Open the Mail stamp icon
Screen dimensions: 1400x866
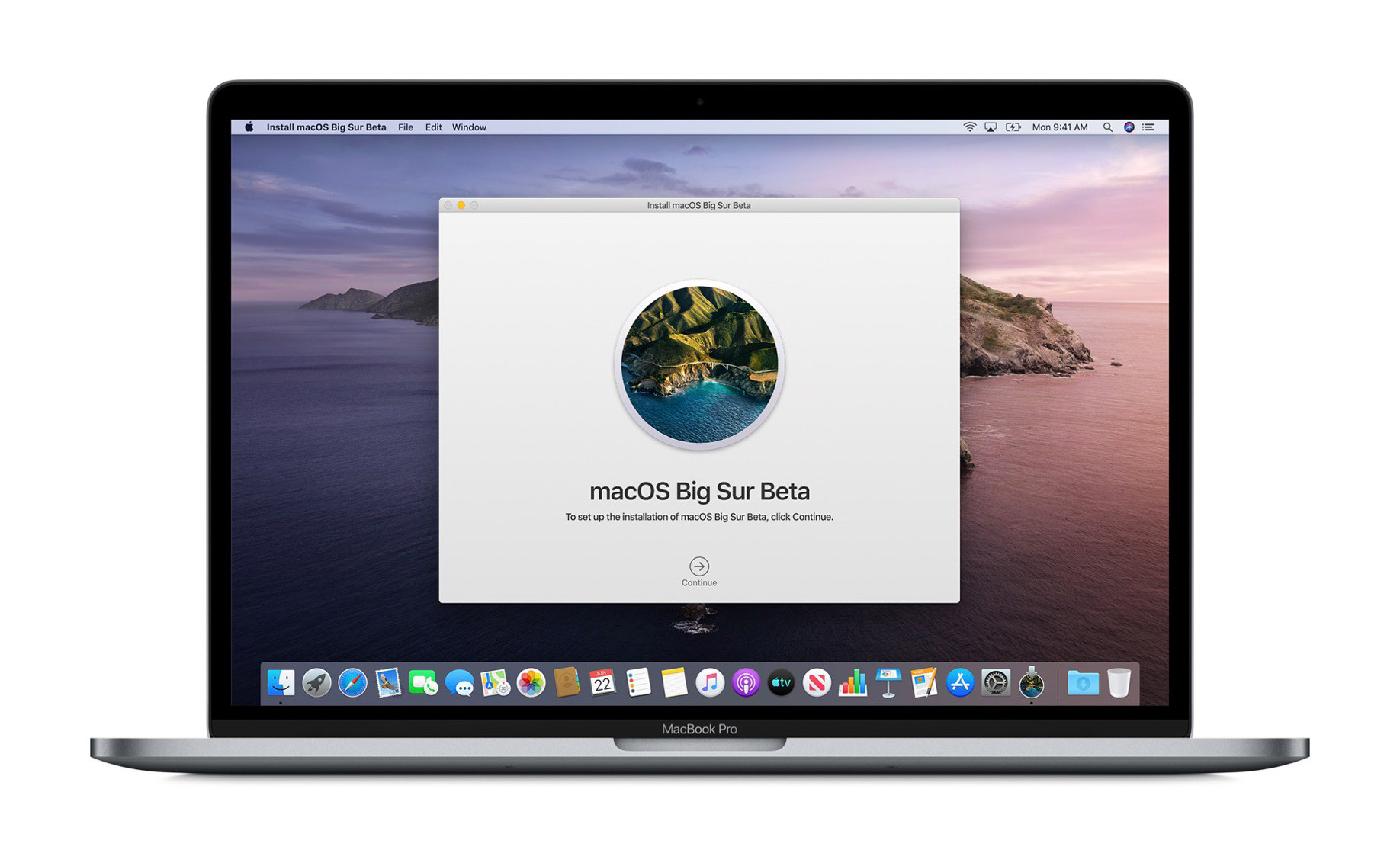tap(388, 682)
